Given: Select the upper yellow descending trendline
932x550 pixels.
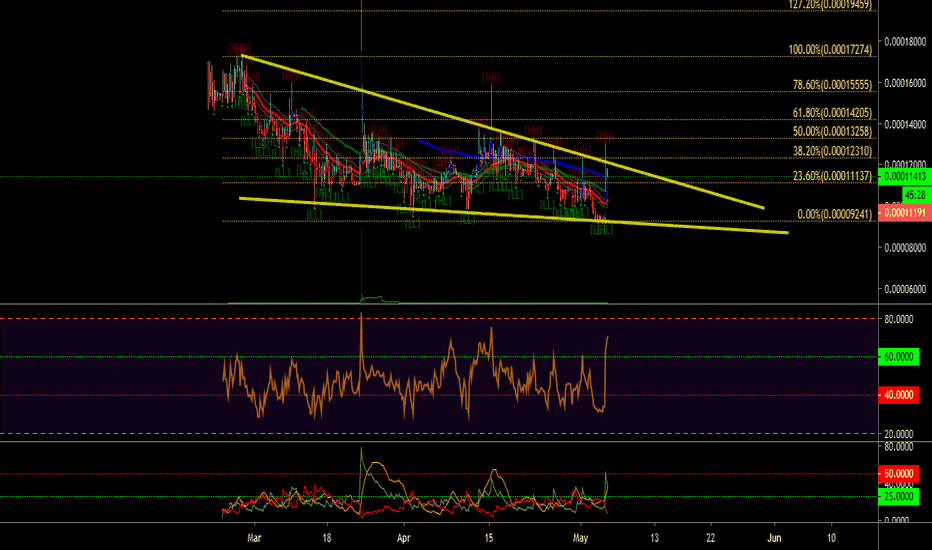Looking at the screenshot, I should coord(503,132).
